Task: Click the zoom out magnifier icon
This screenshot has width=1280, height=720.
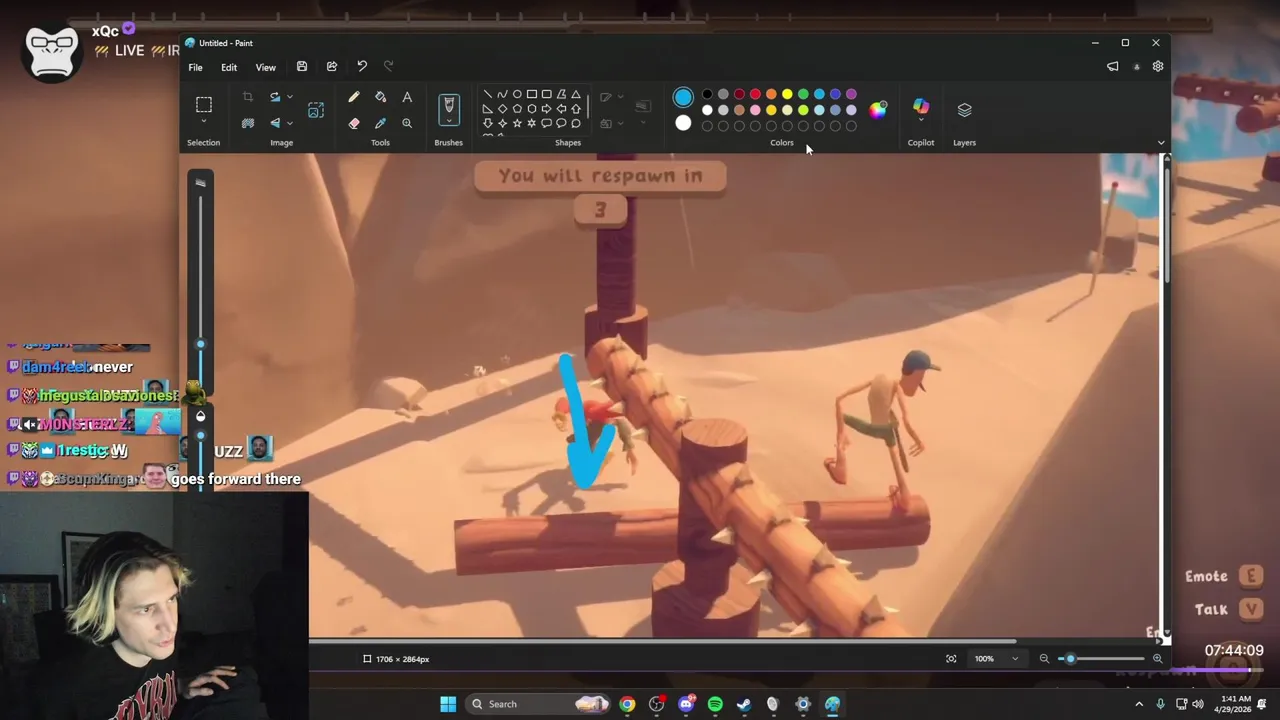Action: [1044, 659]
